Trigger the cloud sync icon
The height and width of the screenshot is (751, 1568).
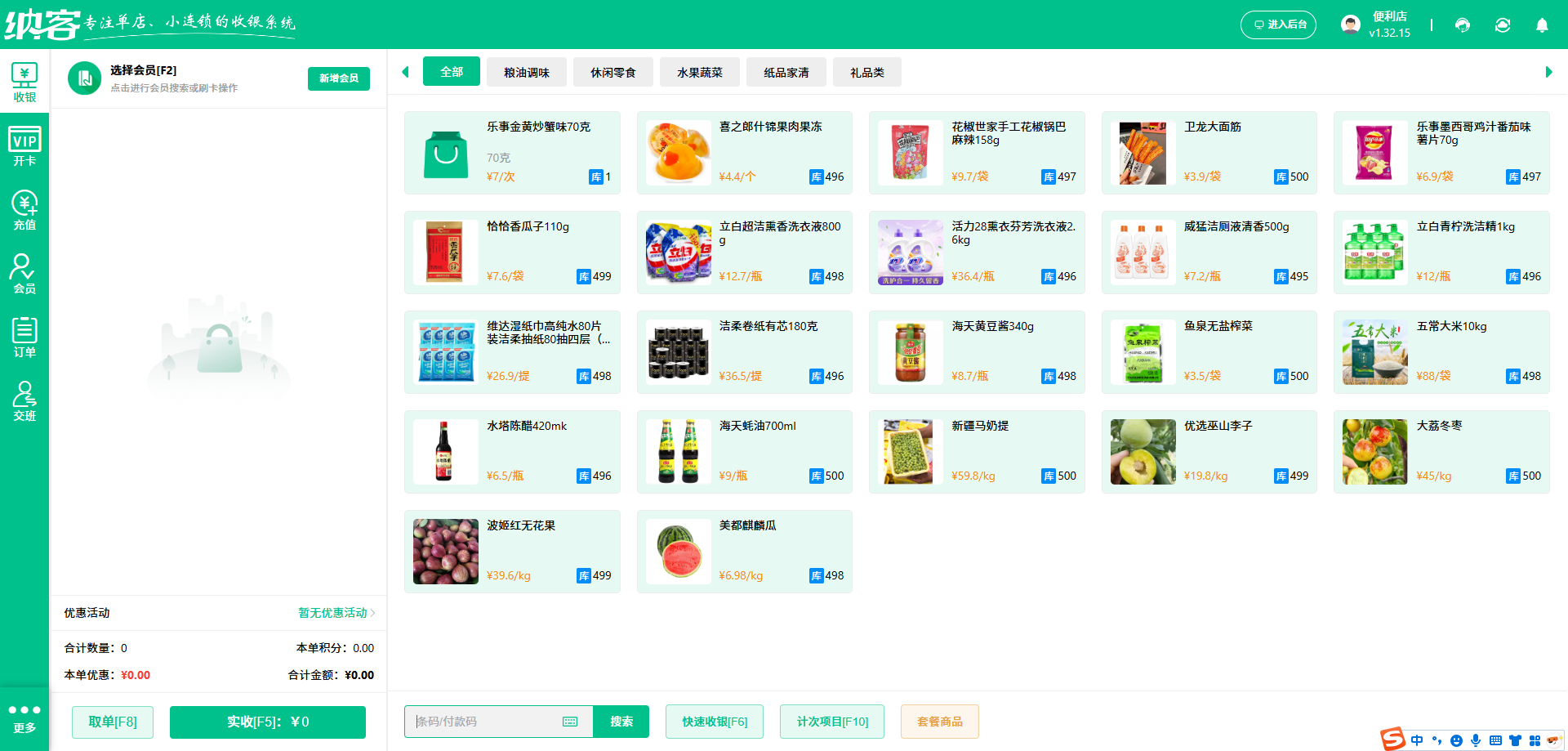1503,25
